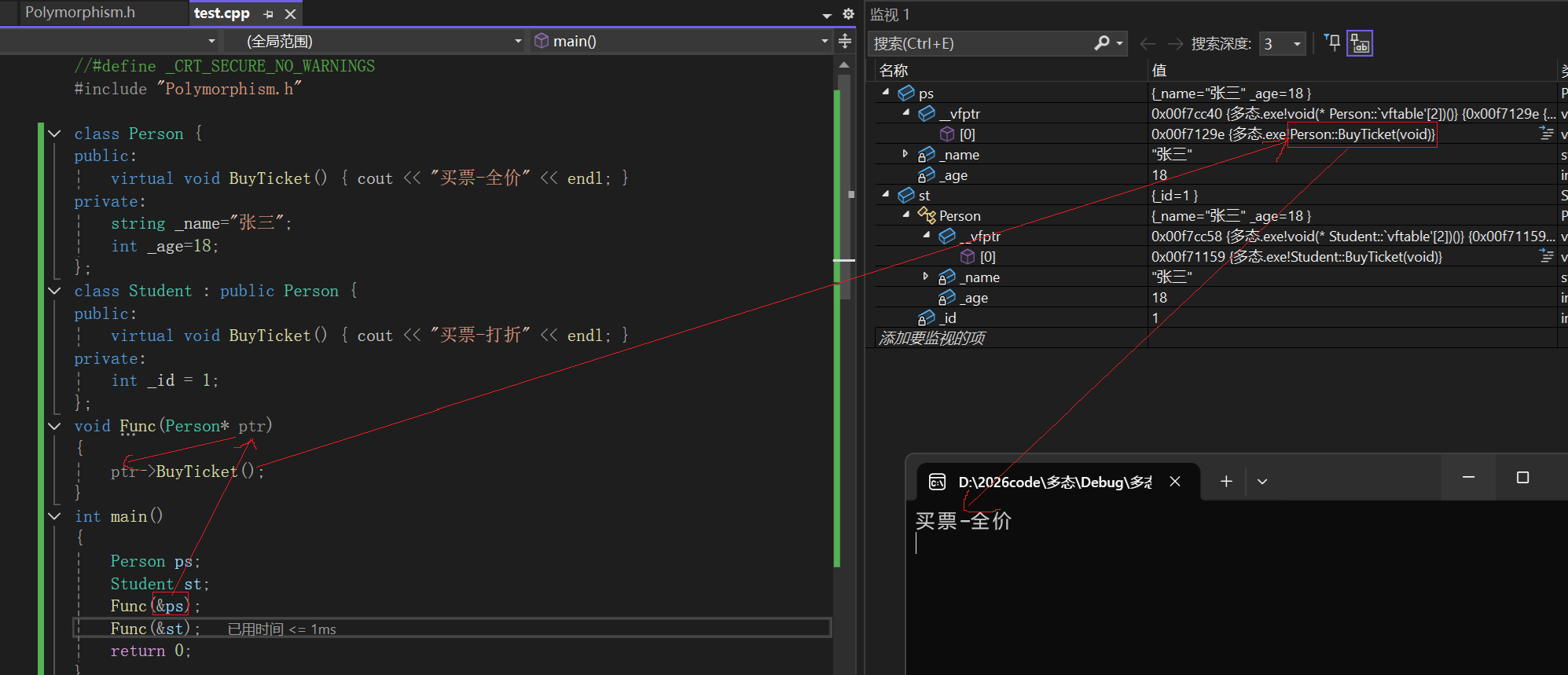Select the {_id=1 } value cell
This screenshot has width=1568, height=675.
pos(1352,195)
